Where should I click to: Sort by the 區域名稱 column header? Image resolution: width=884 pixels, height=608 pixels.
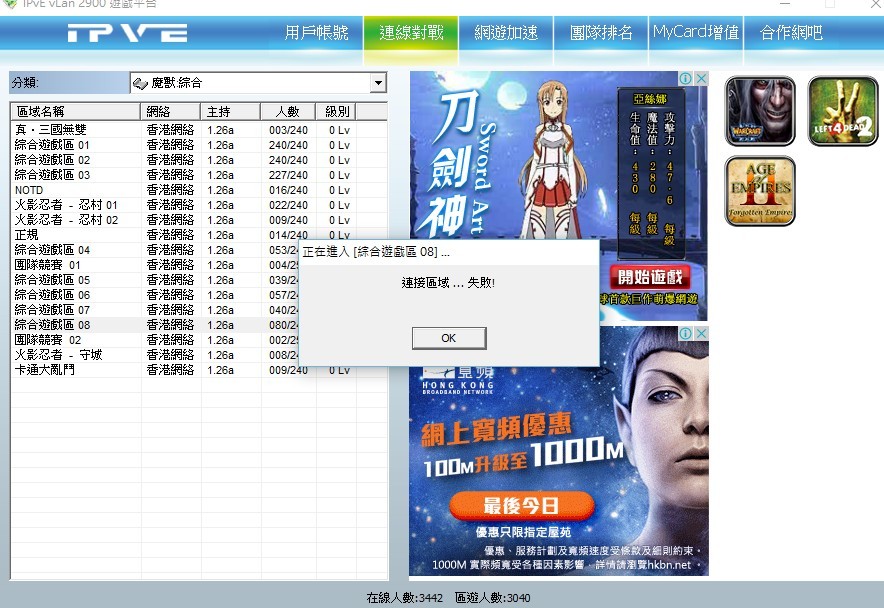[x=76, y=111]
